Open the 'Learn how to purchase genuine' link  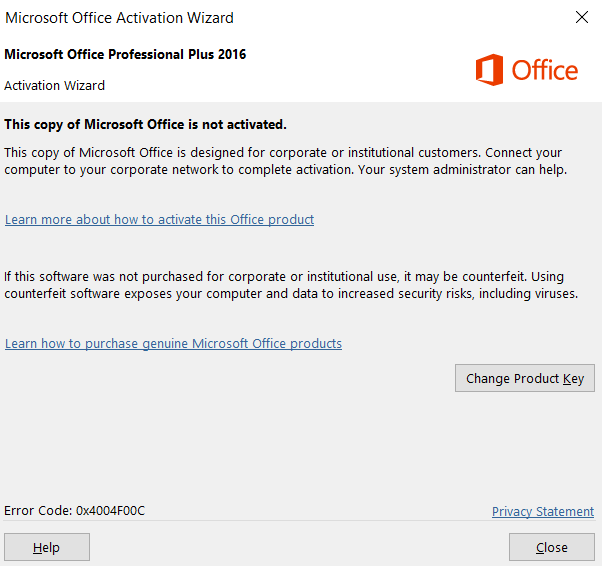pyautogui.click(x=173, y=343)
